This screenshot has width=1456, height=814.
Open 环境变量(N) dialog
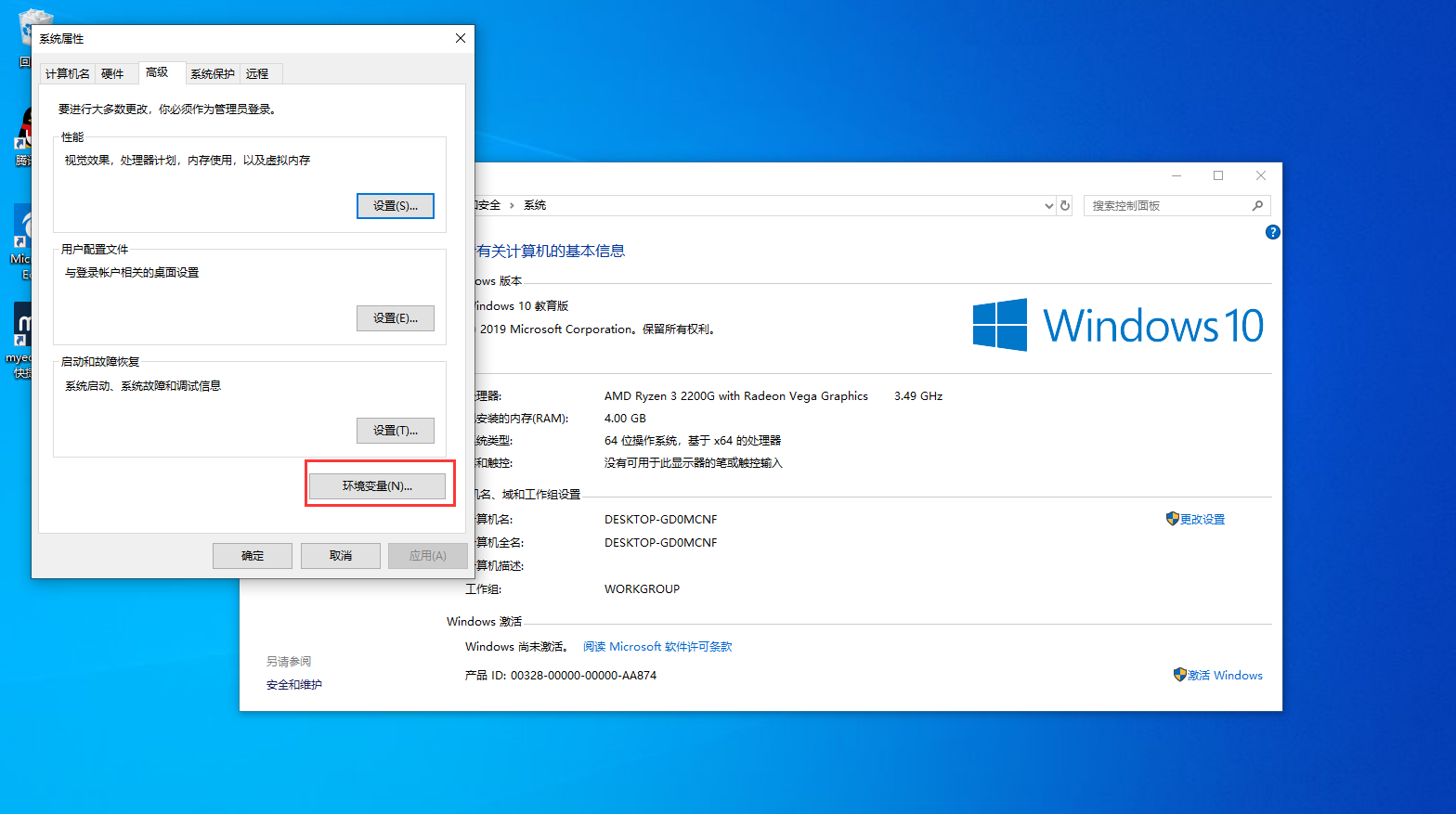click(x=377, y=486)
